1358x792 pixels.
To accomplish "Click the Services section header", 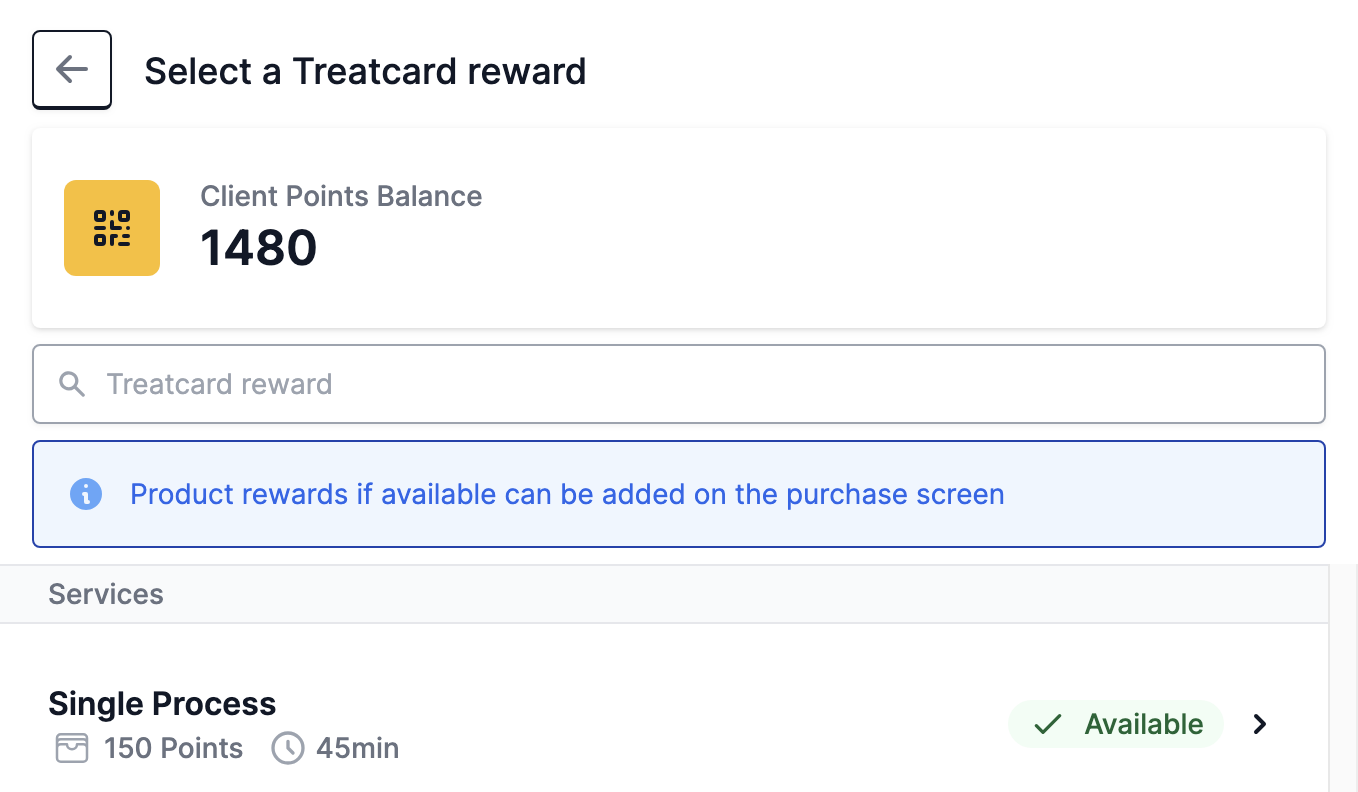I will (x=664, y=594).
